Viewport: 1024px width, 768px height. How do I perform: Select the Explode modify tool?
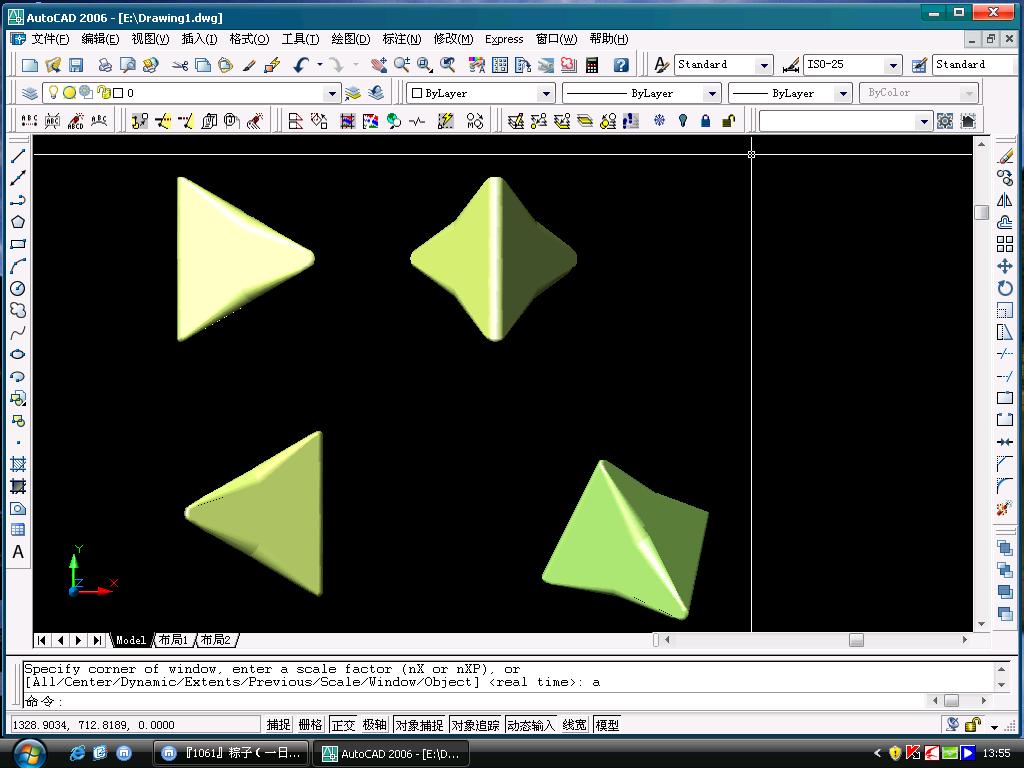[1005, 509]
